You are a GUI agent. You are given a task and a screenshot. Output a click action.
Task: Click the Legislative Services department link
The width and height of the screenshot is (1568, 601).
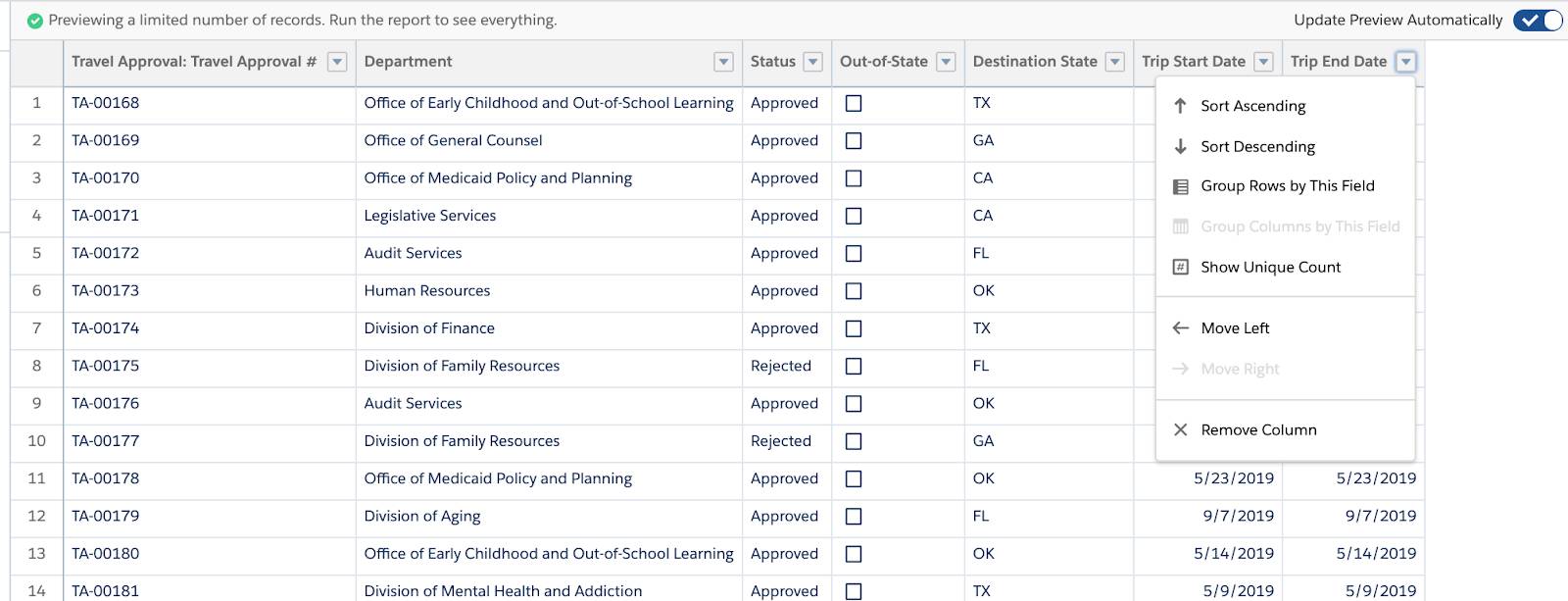(430, 216)
